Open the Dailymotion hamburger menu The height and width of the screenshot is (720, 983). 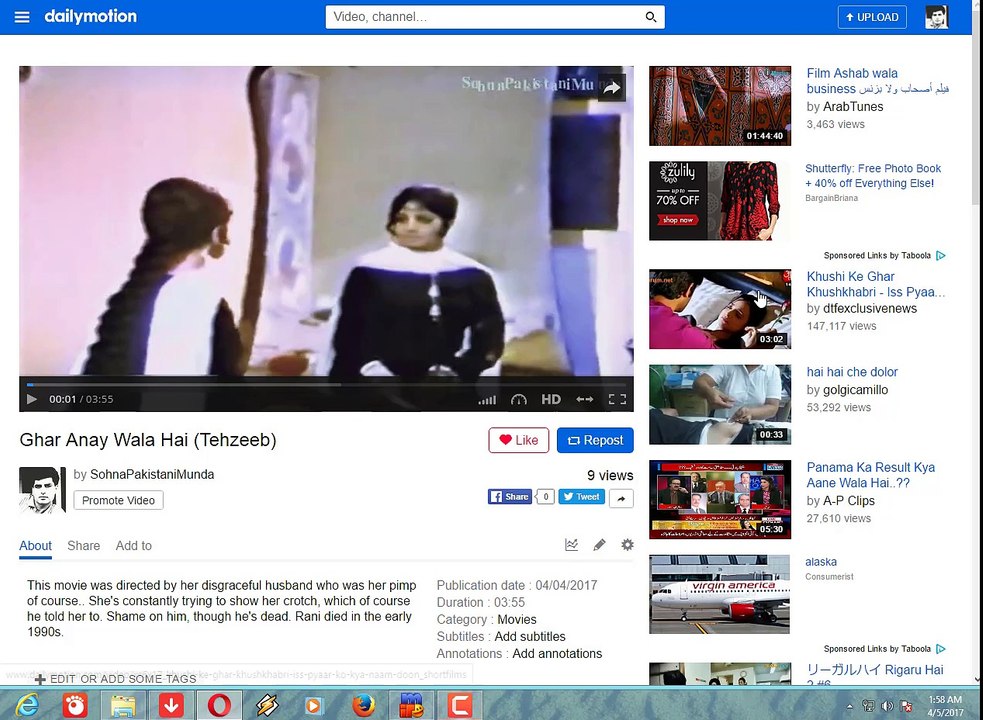tap(22, 17)
